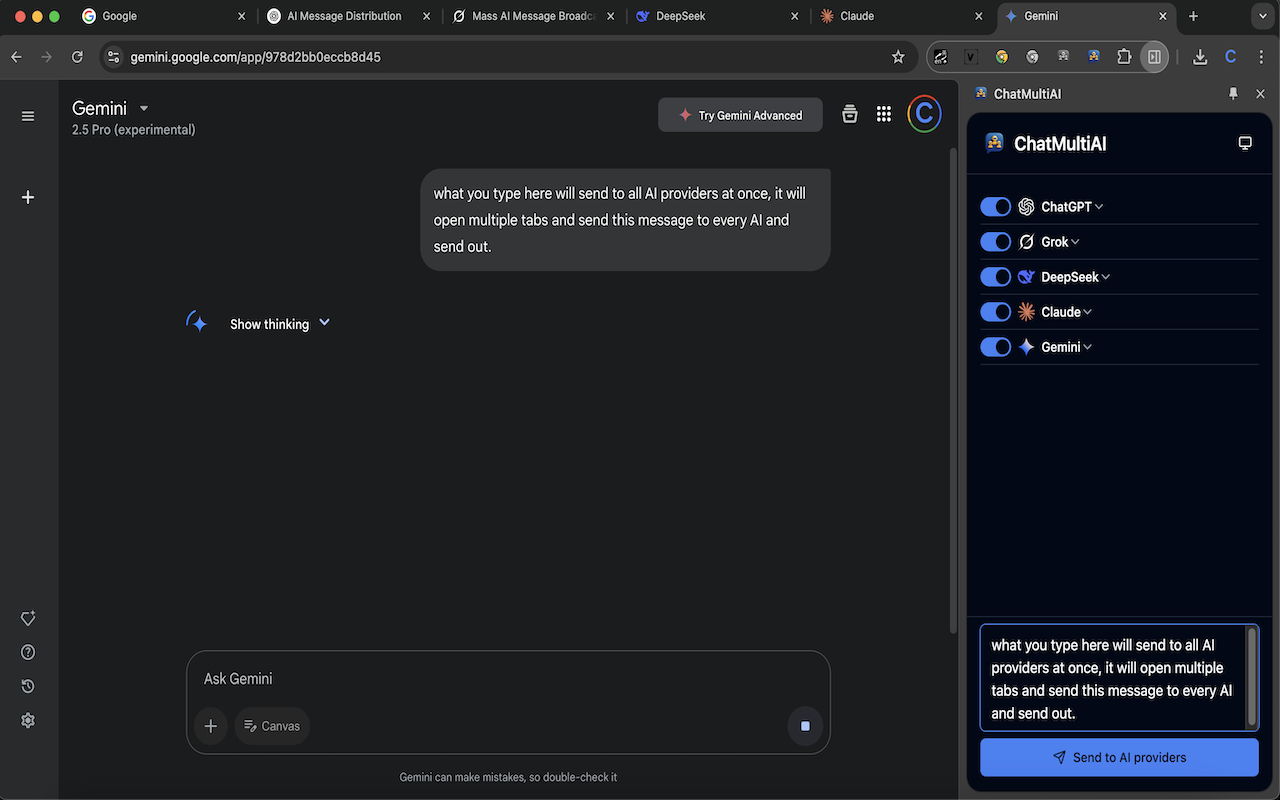Screen dimensions: 1280x800
Task: Go back to previous page
Action: [16, 57]
